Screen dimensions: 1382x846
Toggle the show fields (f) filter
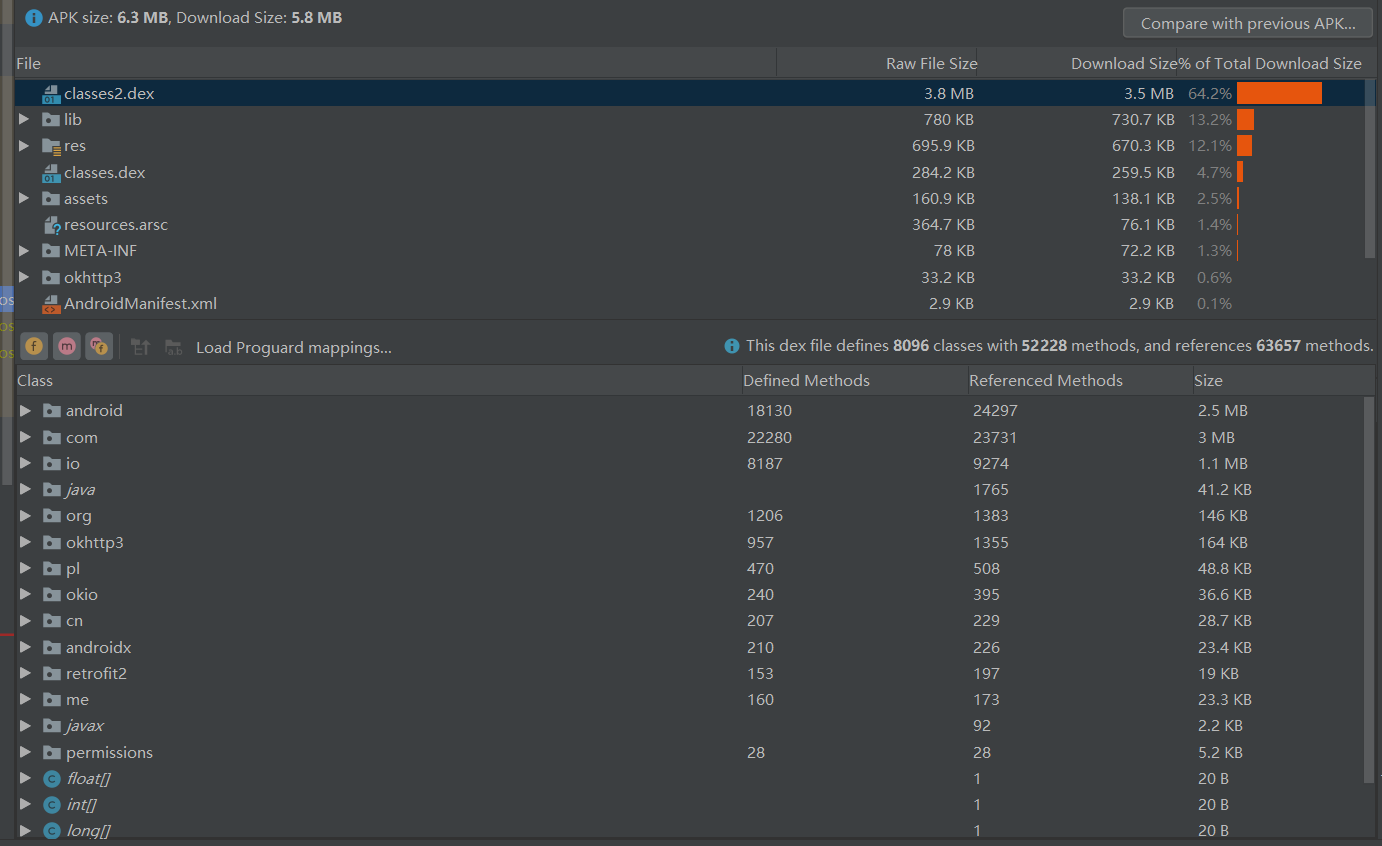click(35, 346)
